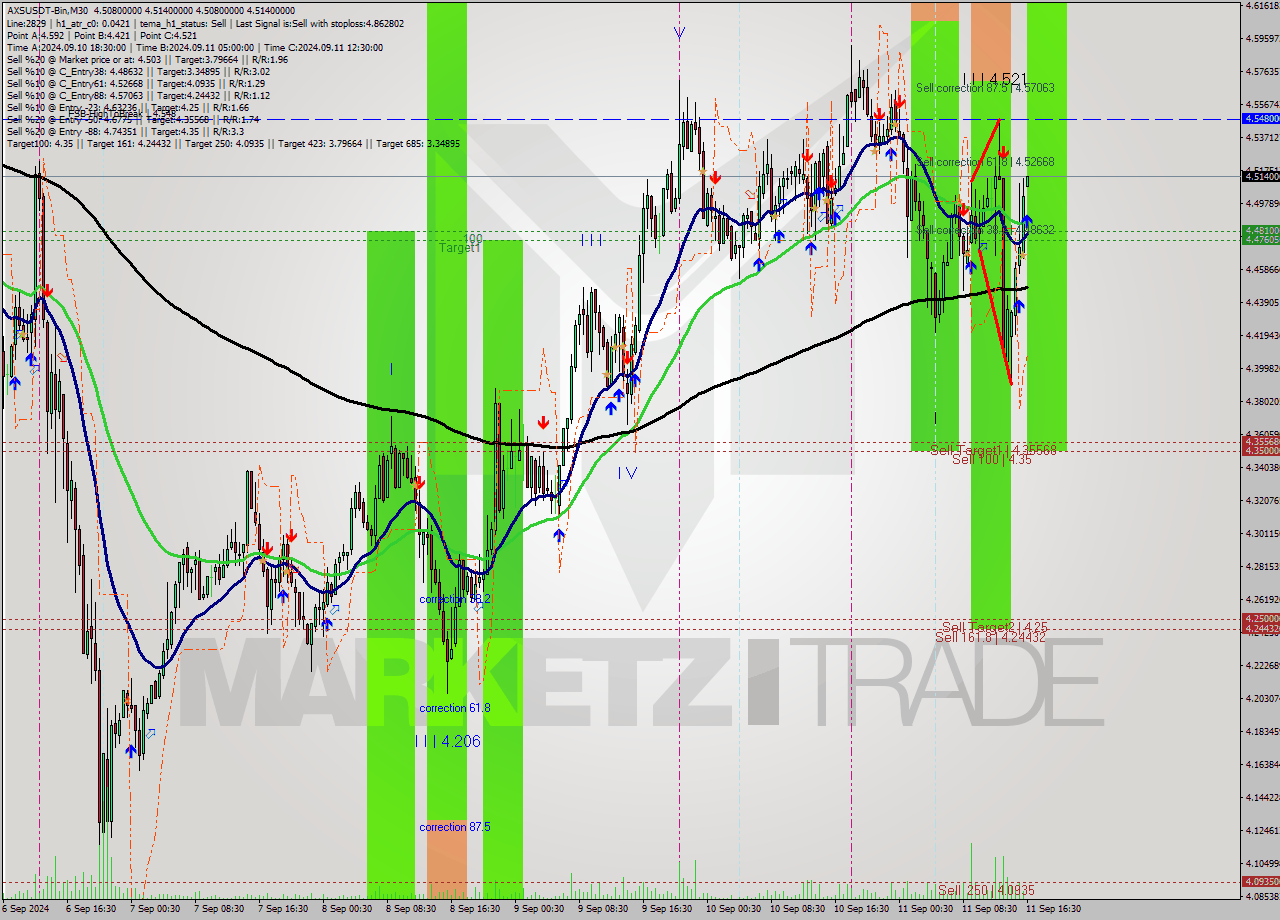The width and height of the screenshot is (1280, 920).
Task: Click the 9 Sep 16:30 time axis label
Action: 665,909
